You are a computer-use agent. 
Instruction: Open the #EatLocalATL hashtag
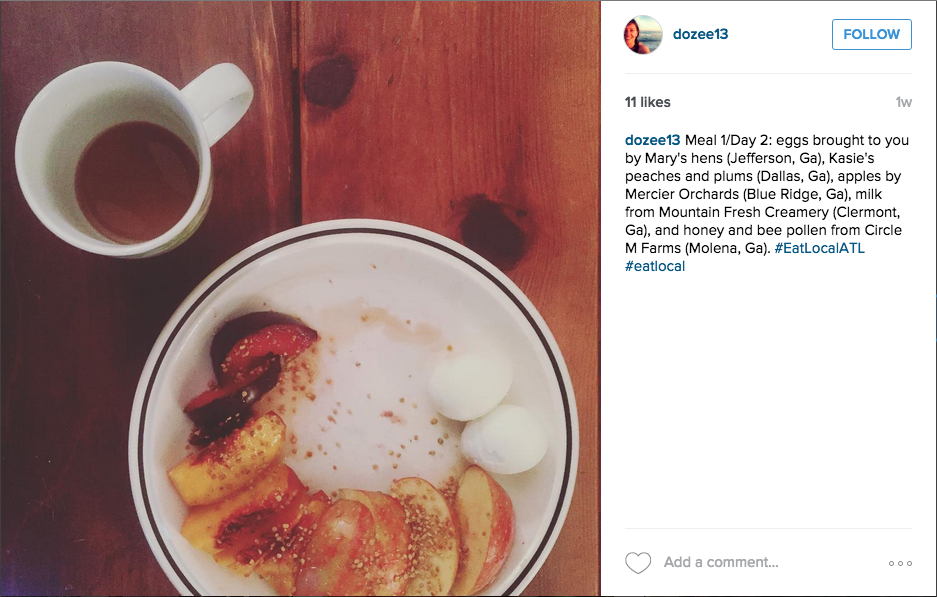click(819, 248)
